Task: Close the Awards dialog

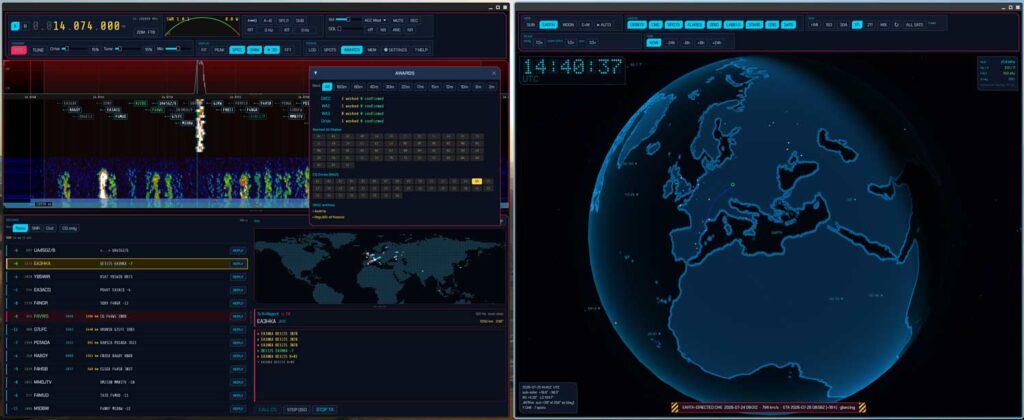Action: [494, 73]
